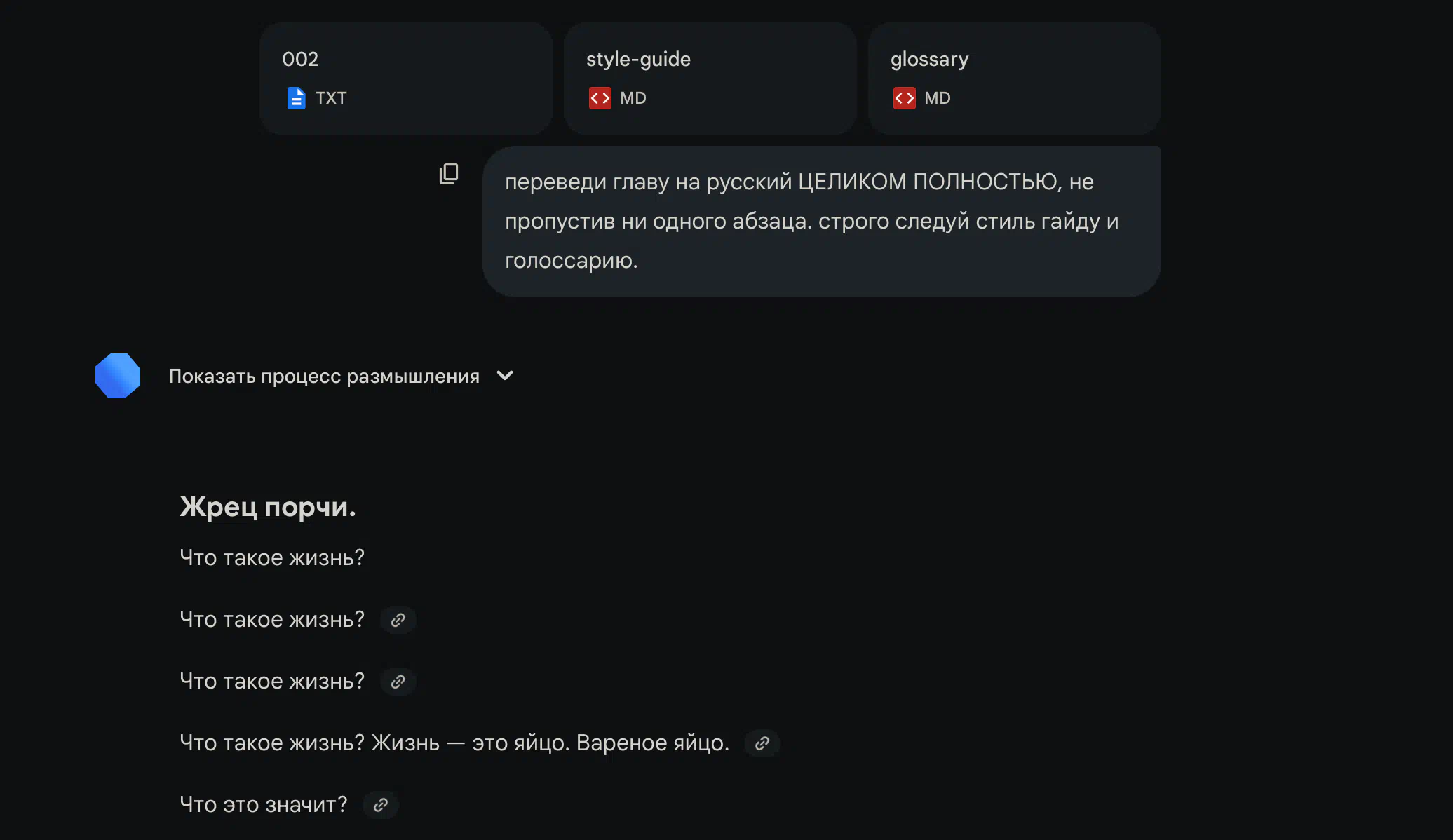
Task: Click the Показать процесс размышления label
Action: [324, 377]
